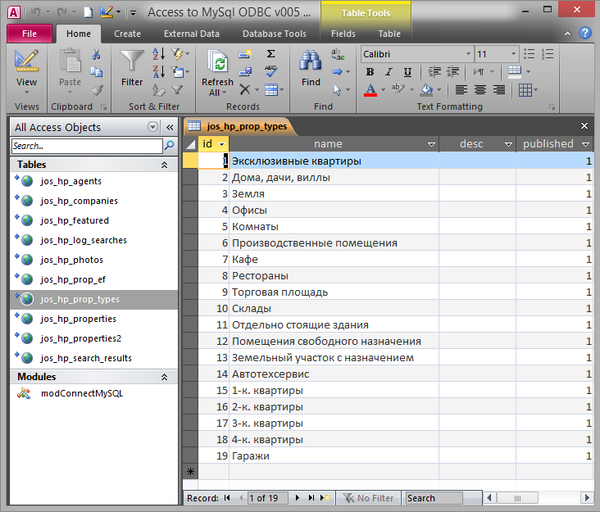Open the File tab
This screenshot has height=512, width=600.
[x=29, y=34]
